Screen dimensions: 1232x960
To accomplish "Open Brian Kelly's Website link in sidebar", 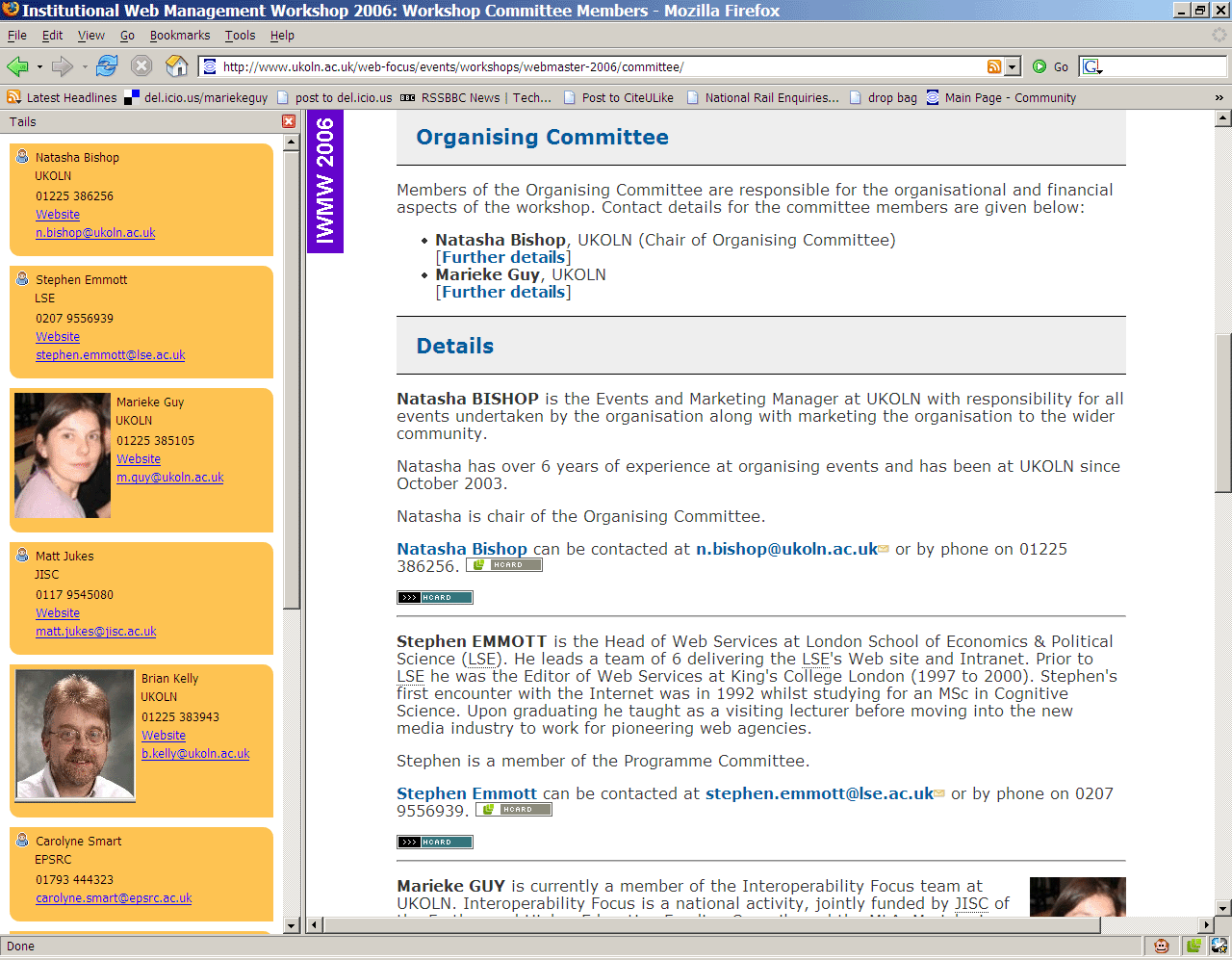I will pyautogui.click(x=164, y=736).
